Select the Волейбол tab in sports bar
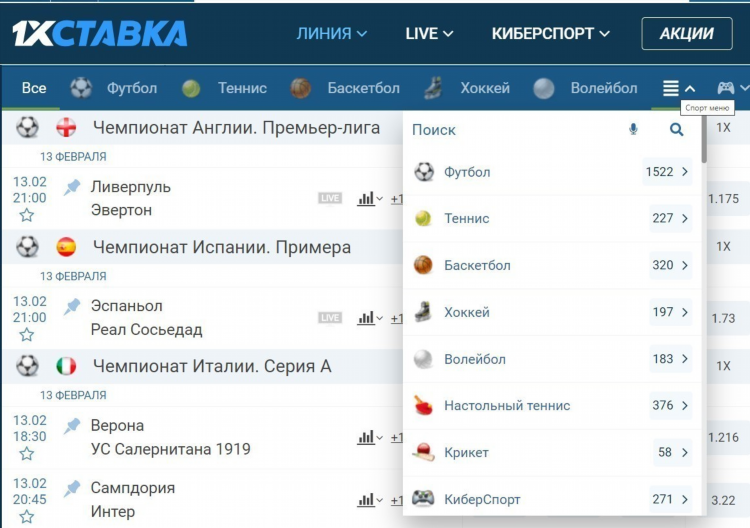Image resolution: width=750 pixels, height=528 pixels. click(x=585, y=88)
